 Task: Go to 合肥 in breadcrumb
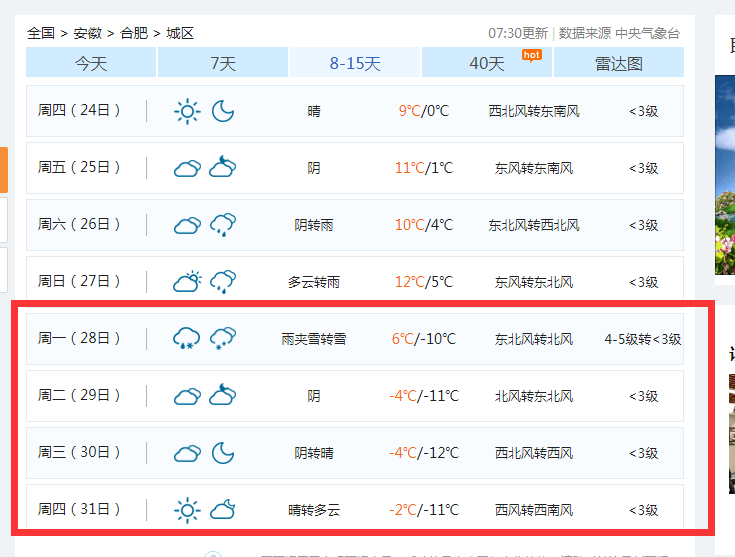(134, 33)
